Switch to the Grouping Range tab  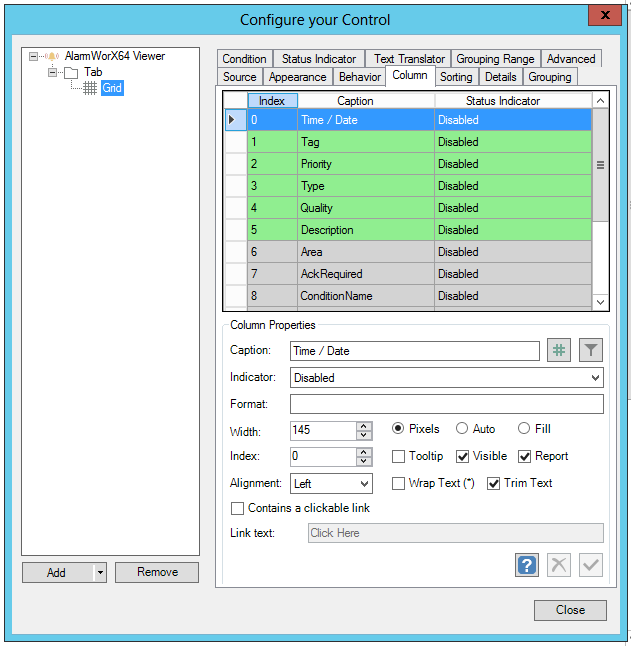pyautogui.click(x=495, y=59)
